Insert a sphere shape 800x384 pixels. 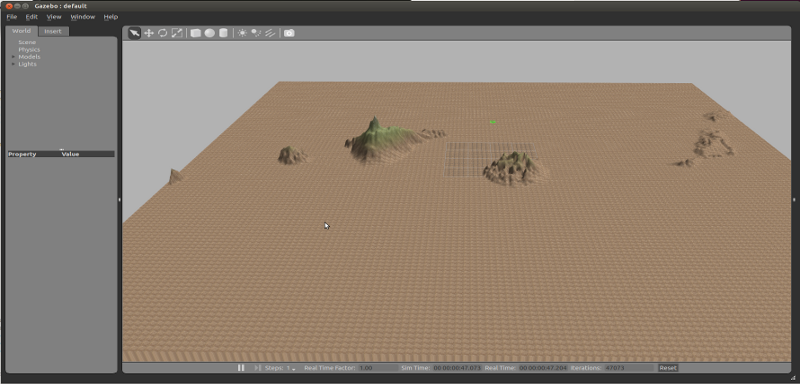(x=209, y=33)
